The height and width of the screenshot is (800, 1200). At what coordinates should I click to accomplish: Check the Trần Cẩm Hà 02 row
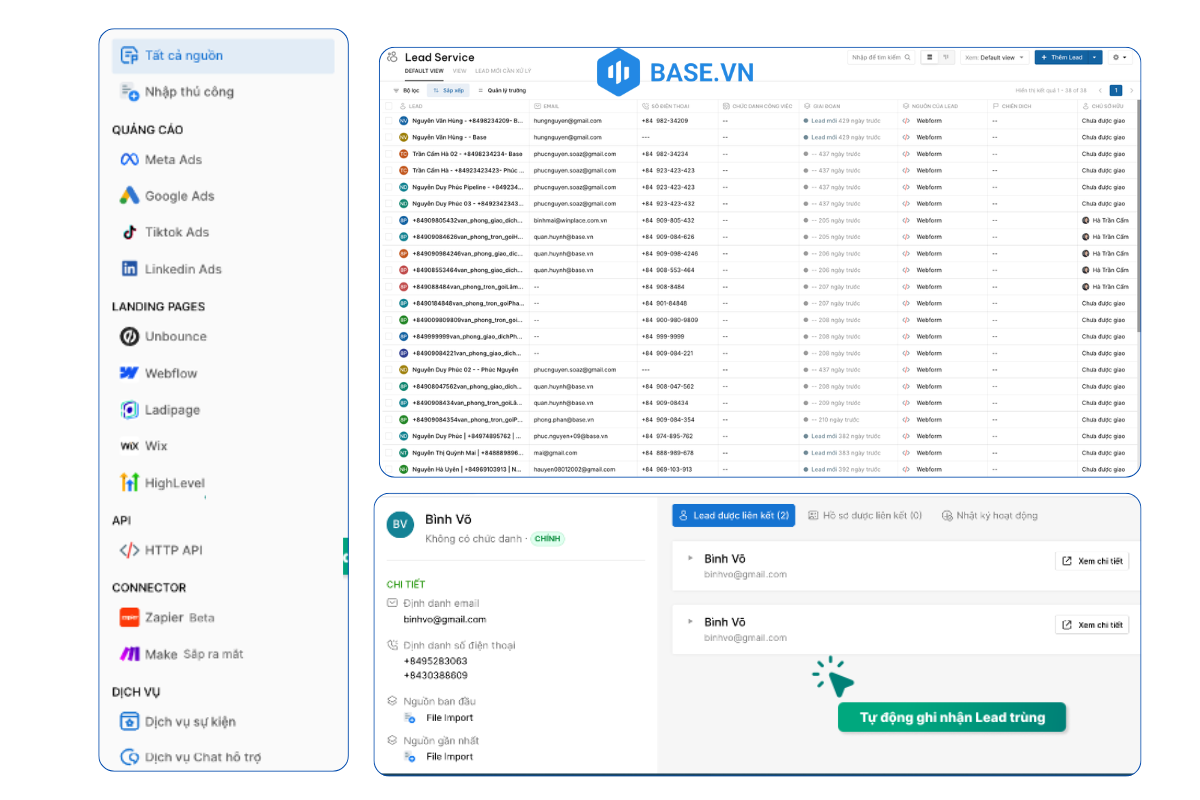[389, 154]
